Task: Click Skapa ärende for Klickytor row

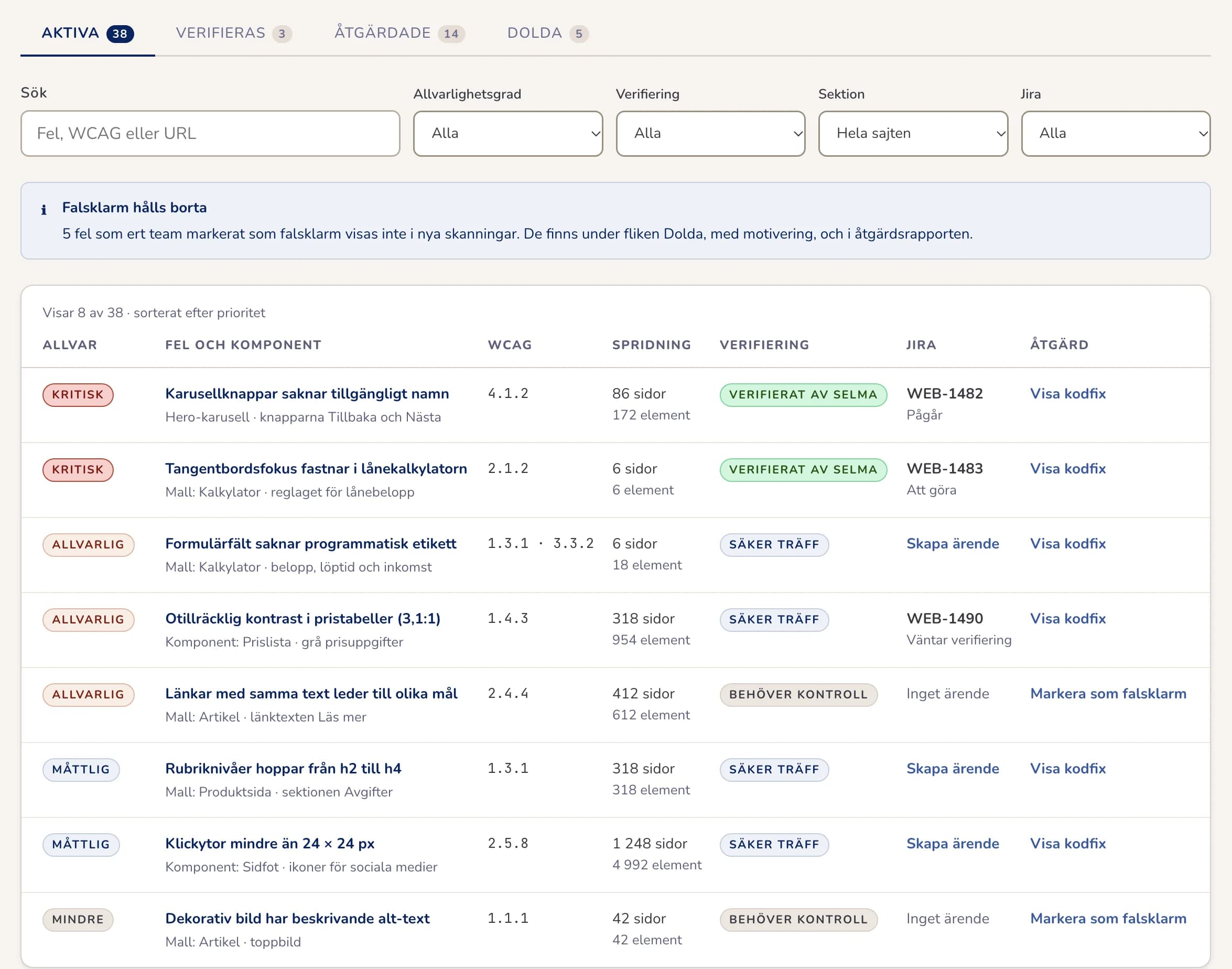Action: 953,844
